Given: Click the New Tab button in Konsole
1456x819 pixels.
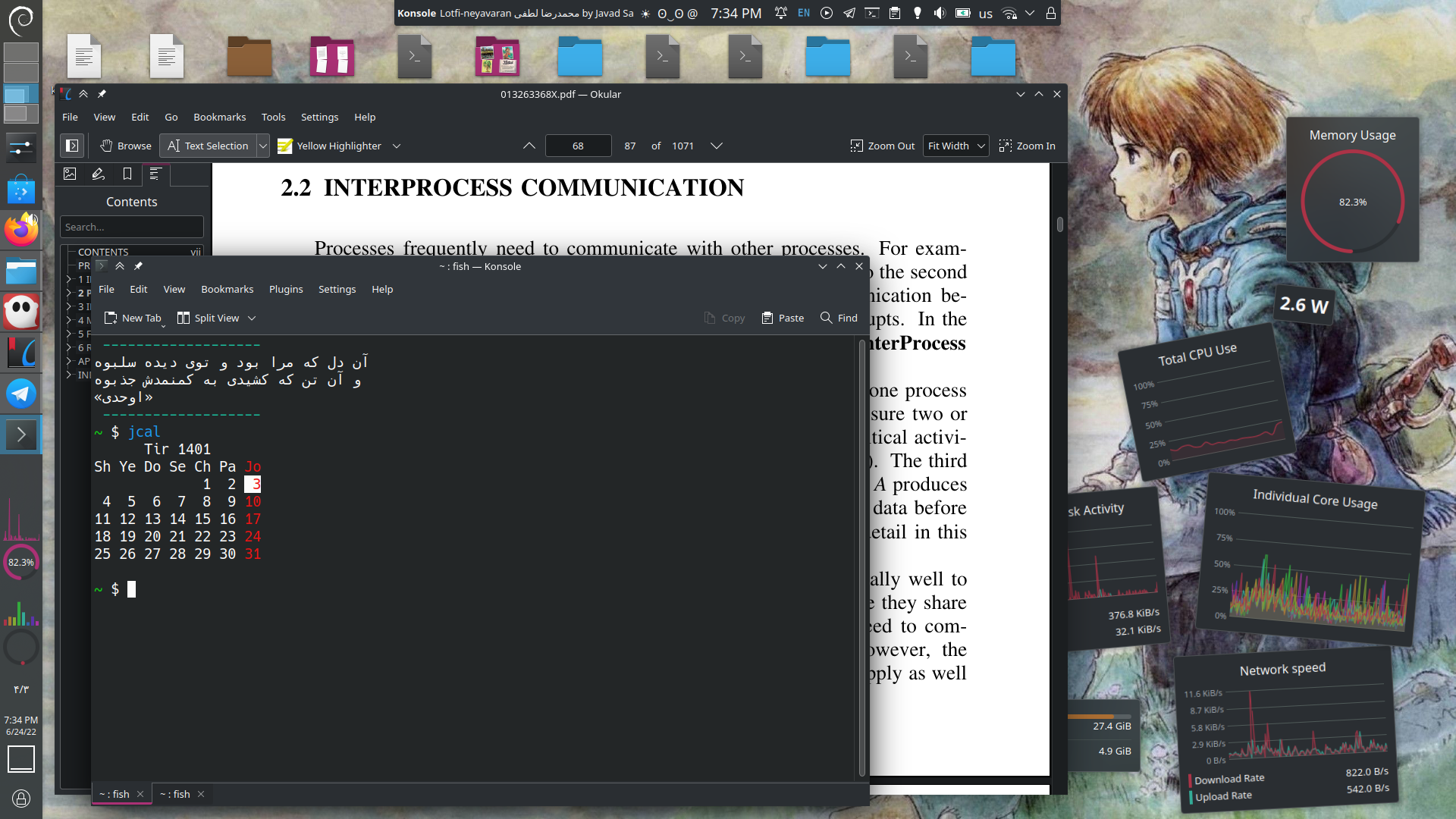Looking at the screenshot, I should [x=133, y=318].
